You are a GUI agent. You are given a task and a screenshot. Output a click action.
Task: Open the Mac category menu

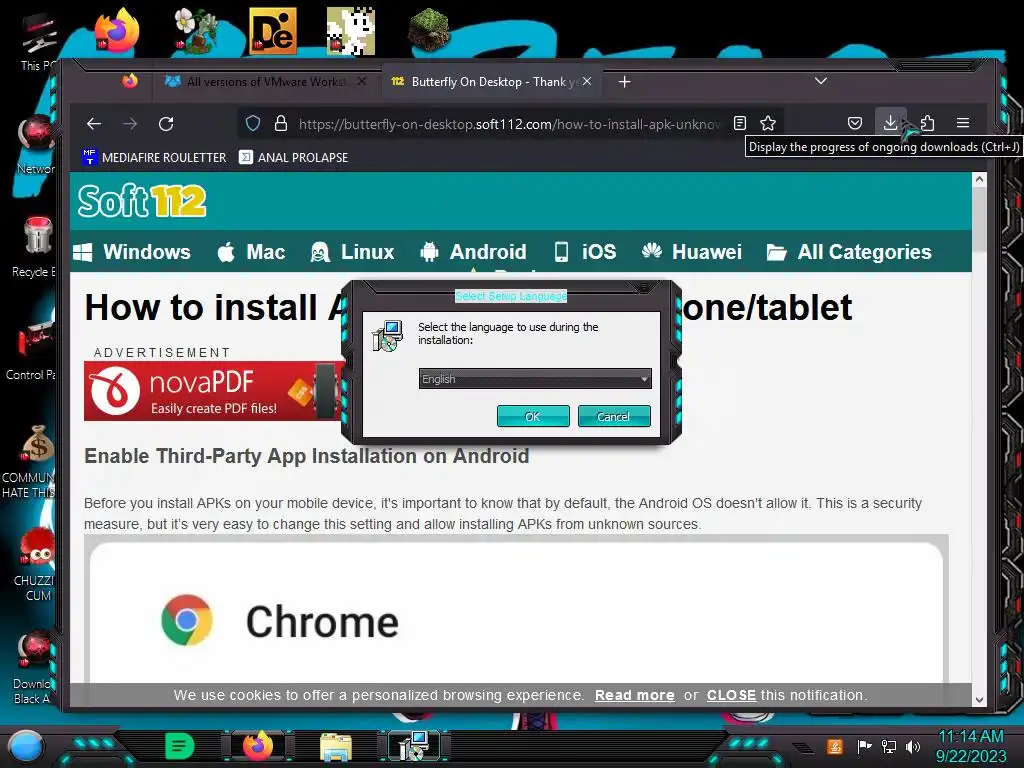tap(251, 252)
